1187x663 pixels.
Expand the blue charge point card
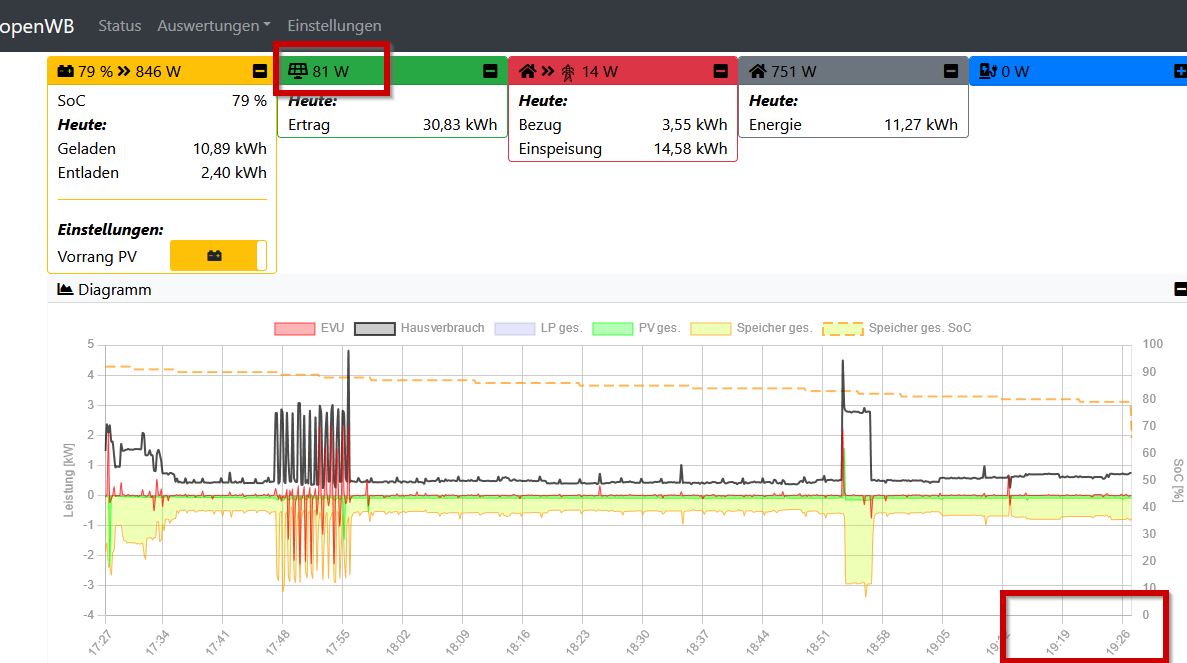point(1179,71)
